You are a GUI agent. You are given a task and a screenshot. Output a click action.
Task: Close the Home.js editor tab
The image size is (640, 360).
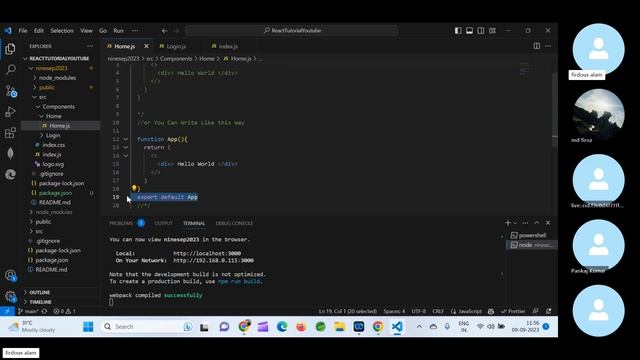click(x=146, y=46)
